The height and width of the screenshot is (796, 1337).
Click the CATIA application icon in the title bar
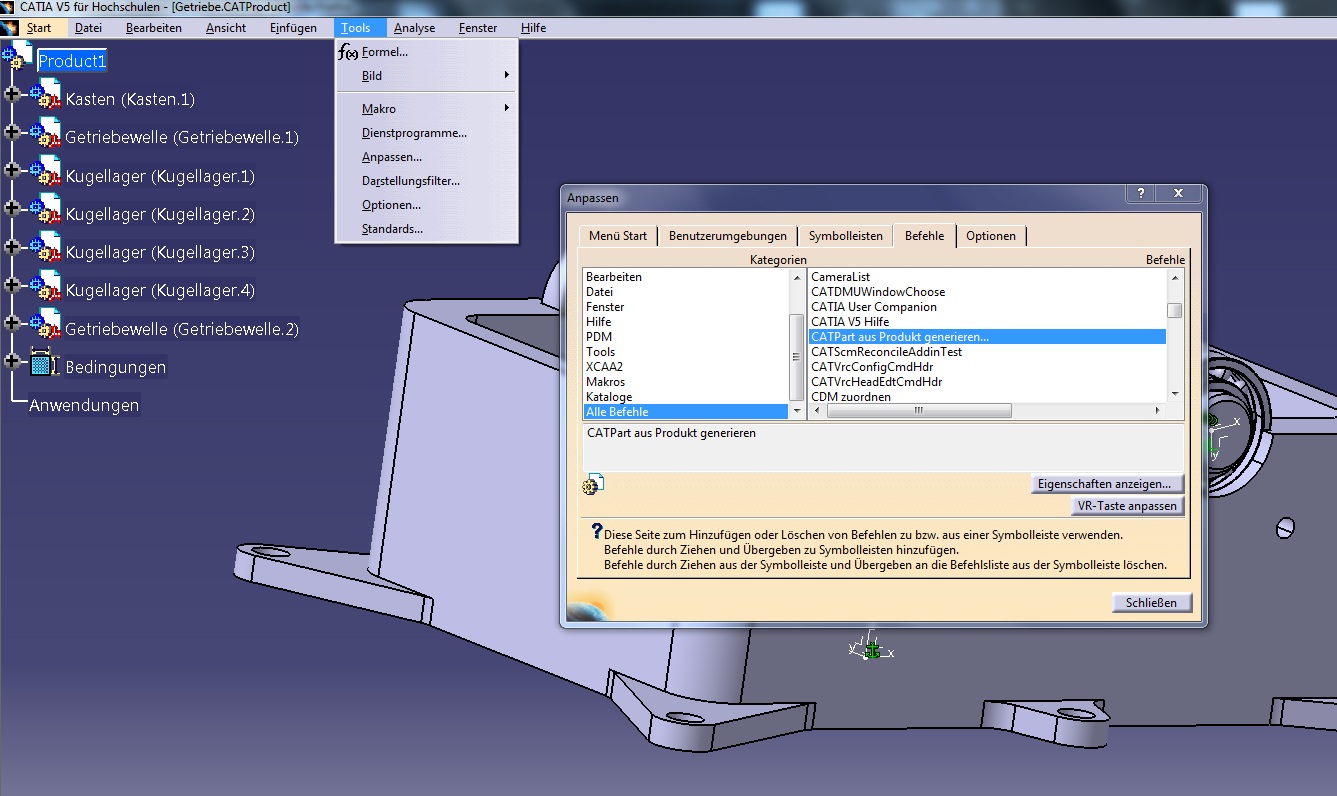point(8,6)
